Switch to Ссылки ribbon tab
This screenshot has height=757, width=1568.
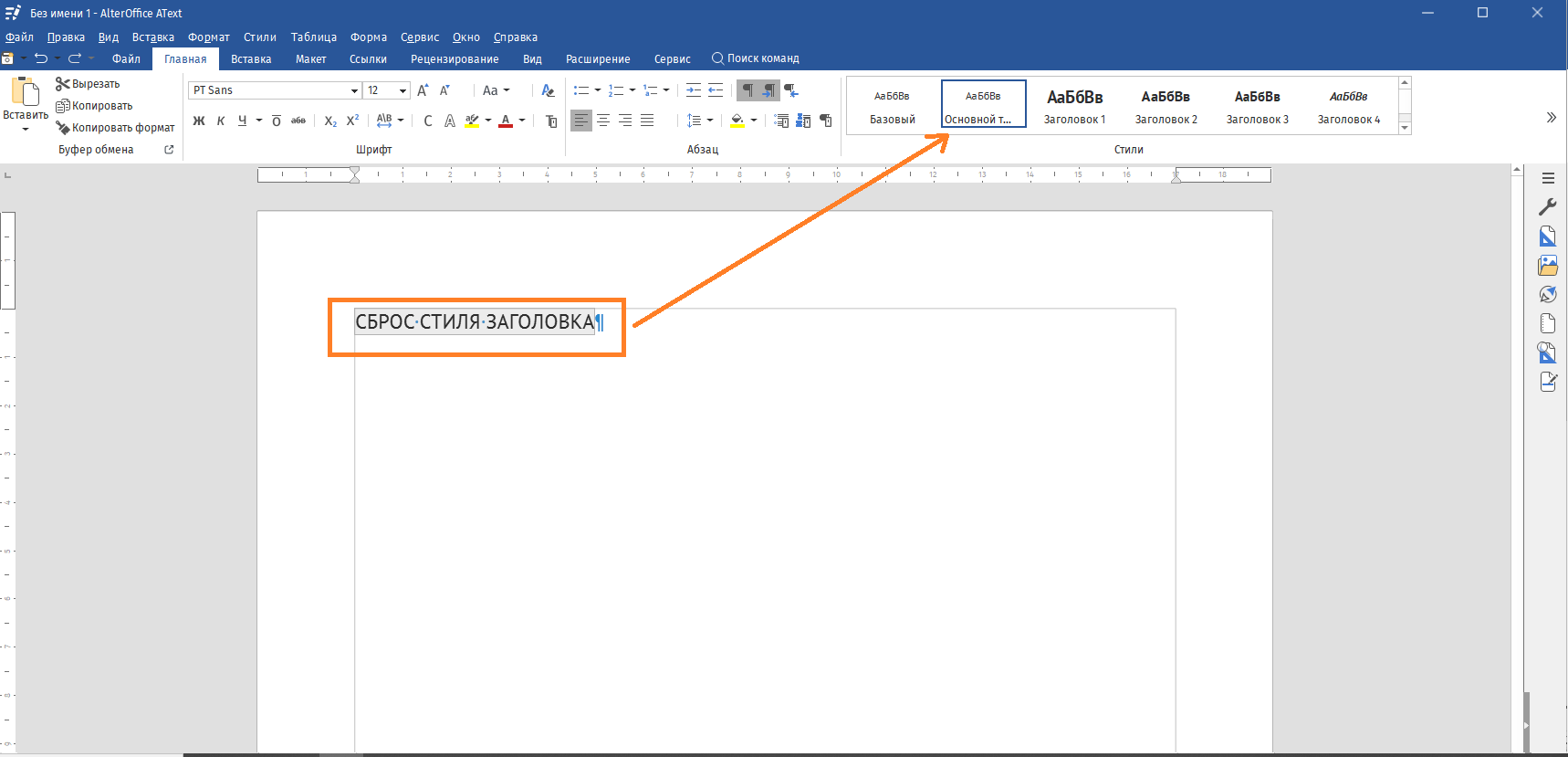tap(368, 59)
